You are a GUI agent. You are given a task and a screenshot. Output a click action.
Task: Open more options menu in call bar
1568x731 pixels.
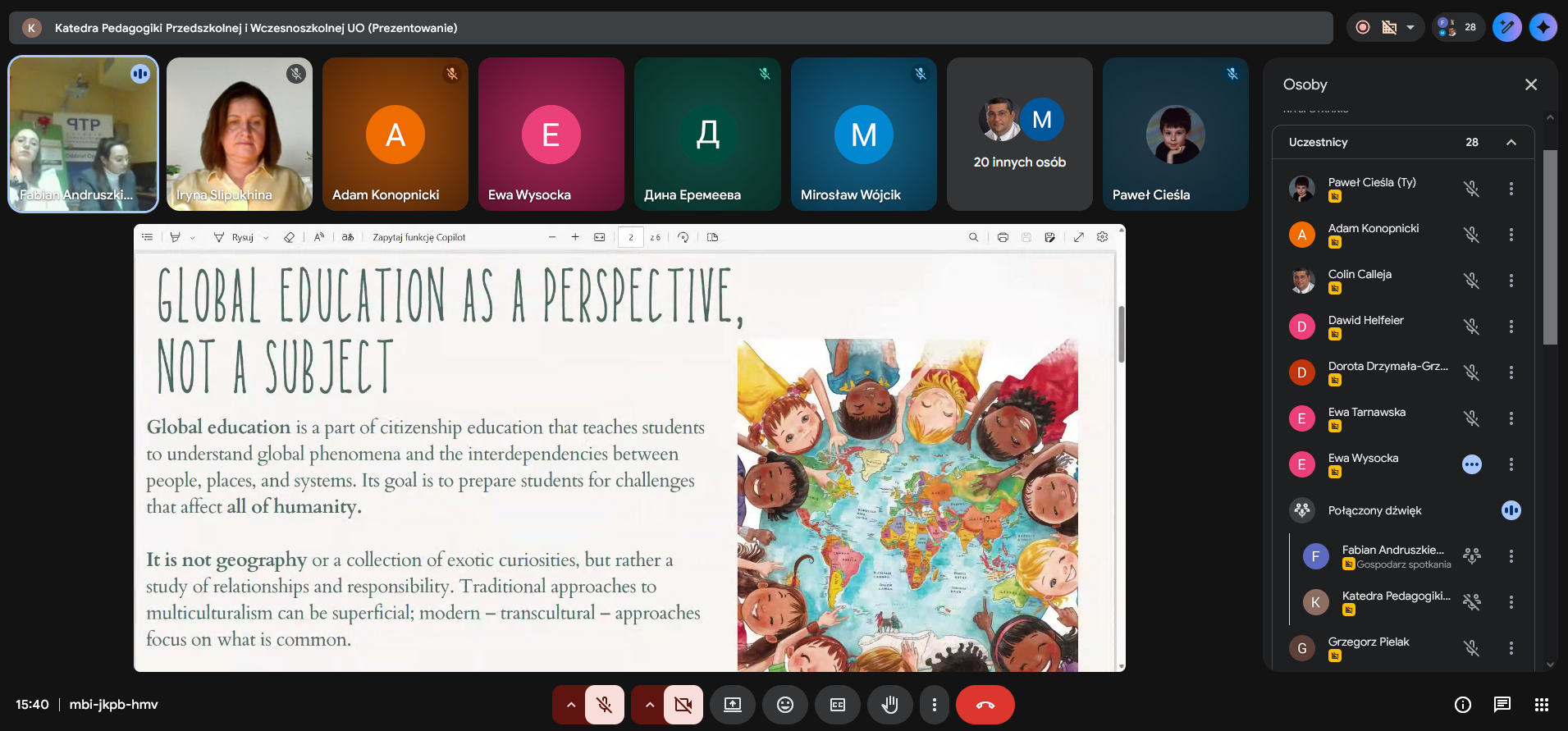(934, 705)
